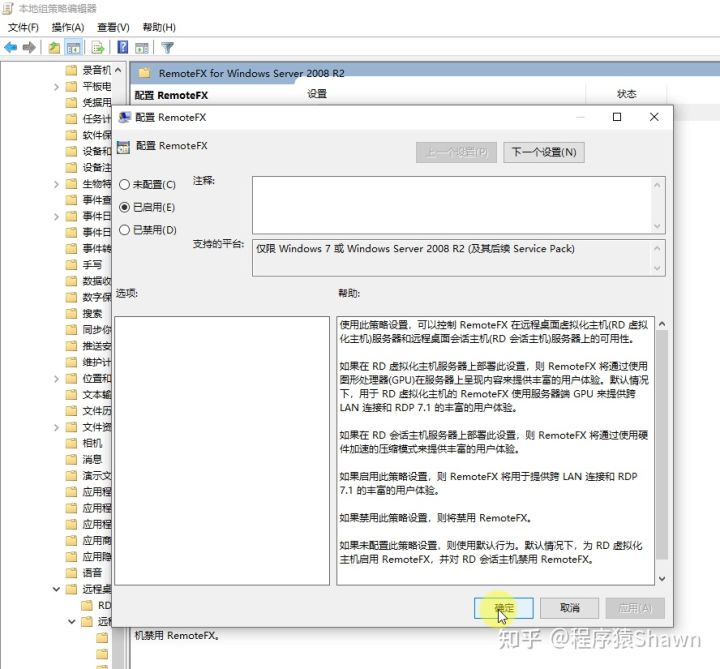Click the comment box scroll down arrow
Image resolution: width=720 pixels, height=669 pixels.
[x=657, y=226]
